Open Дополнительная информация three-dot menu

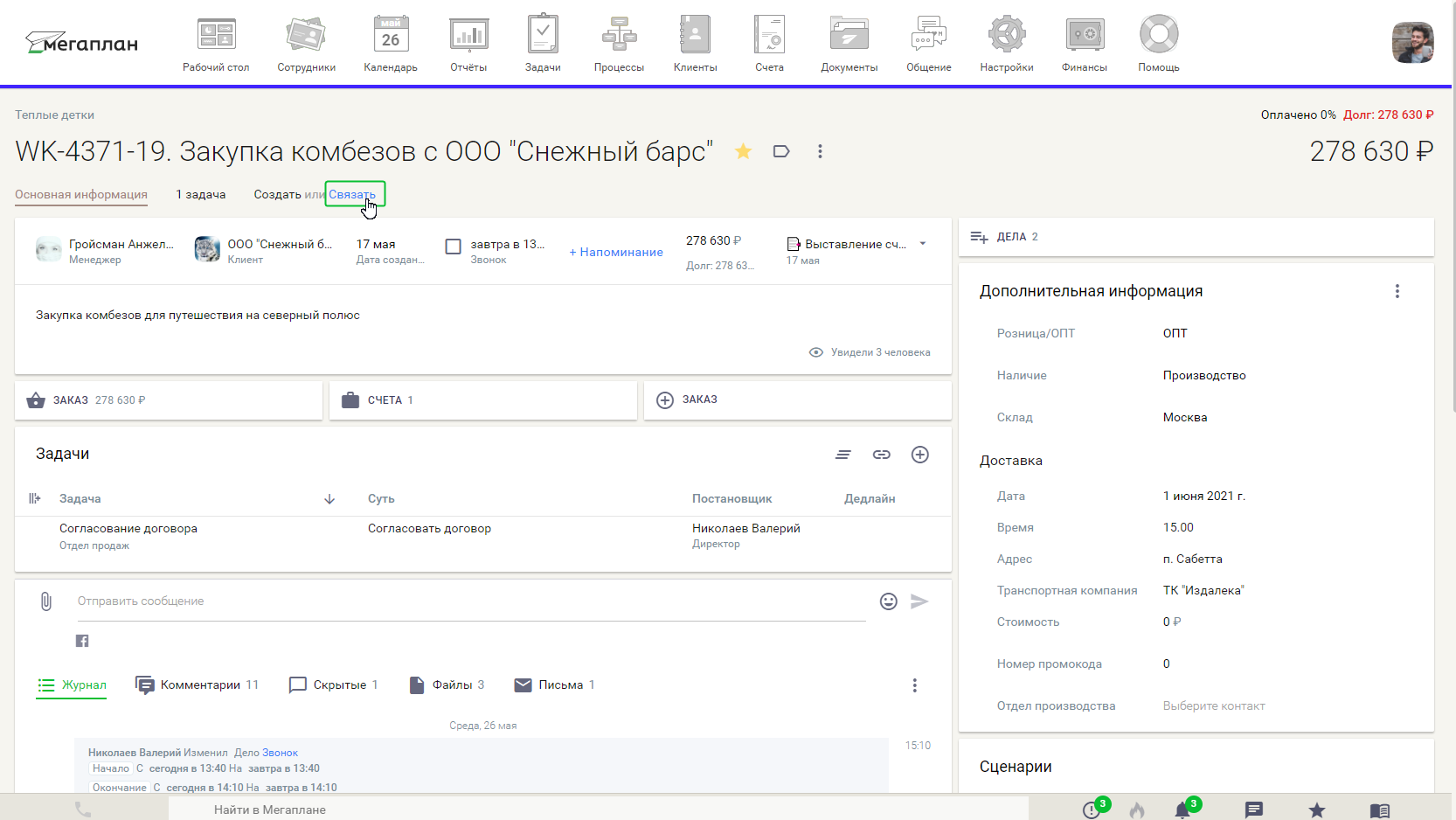coord(1397,291)
